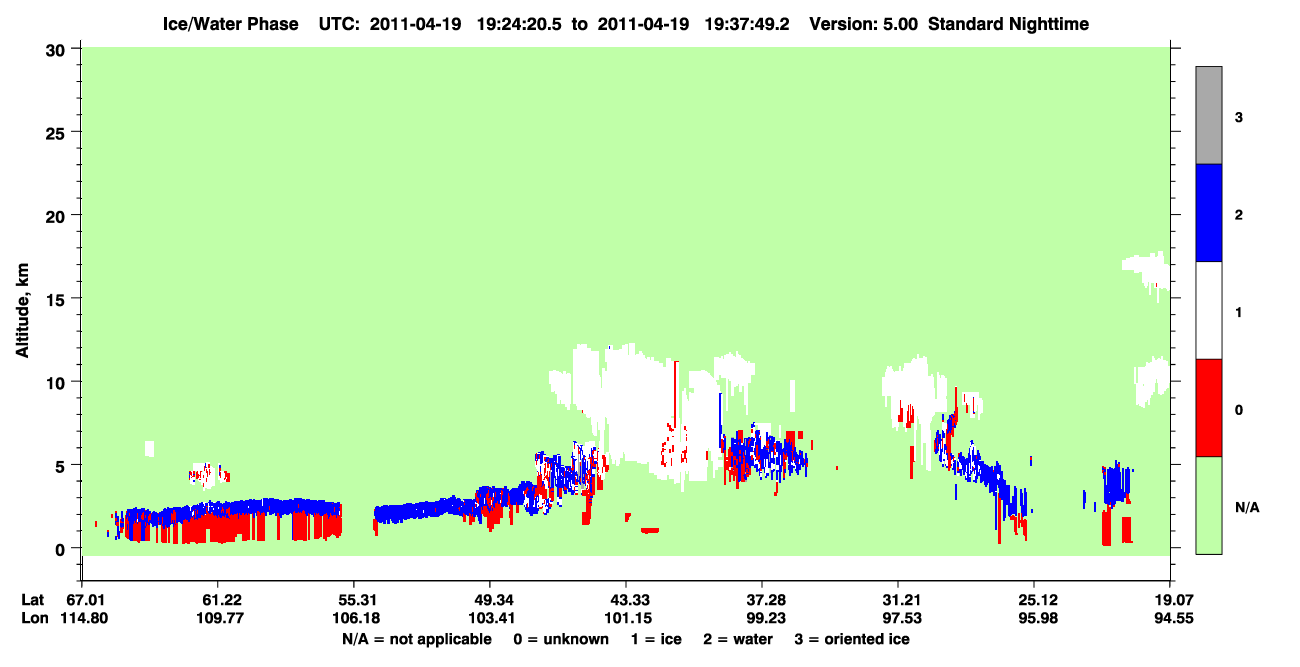
Task: Click the '3 = oriented ice' legend text
Action: [852, 639]
